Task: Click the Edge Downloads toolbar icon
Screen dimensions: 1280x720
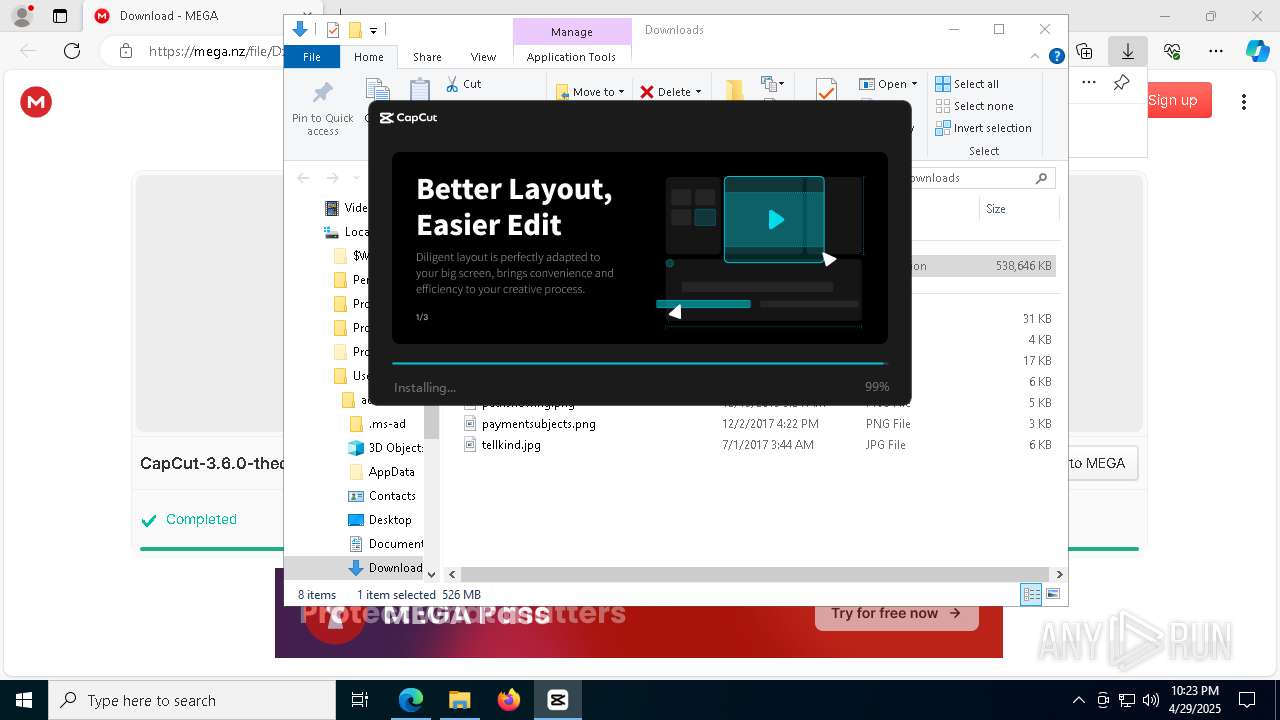Action: pos(1128,51)
